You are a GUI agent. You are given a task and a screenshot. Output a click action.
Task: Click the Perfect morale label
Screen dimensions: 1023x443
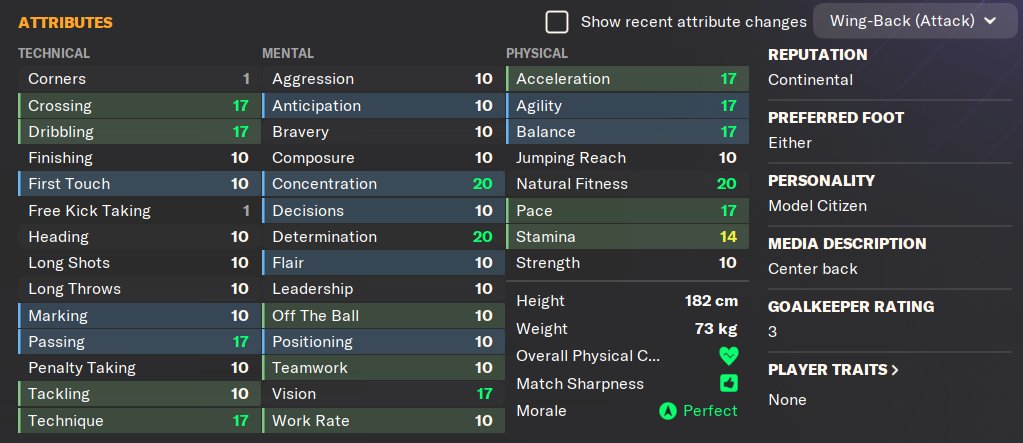(x=710, y=411)
